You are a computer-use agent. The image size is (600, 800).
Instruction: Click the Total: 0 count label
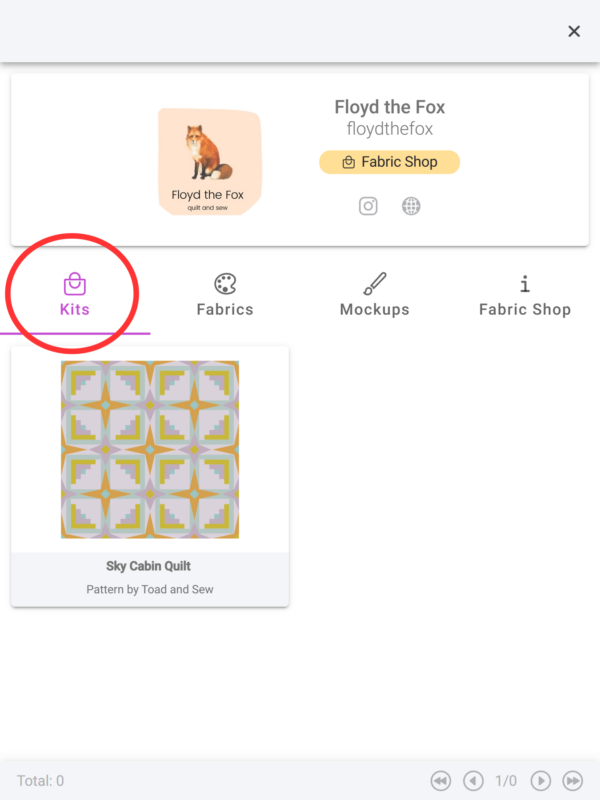40,780
